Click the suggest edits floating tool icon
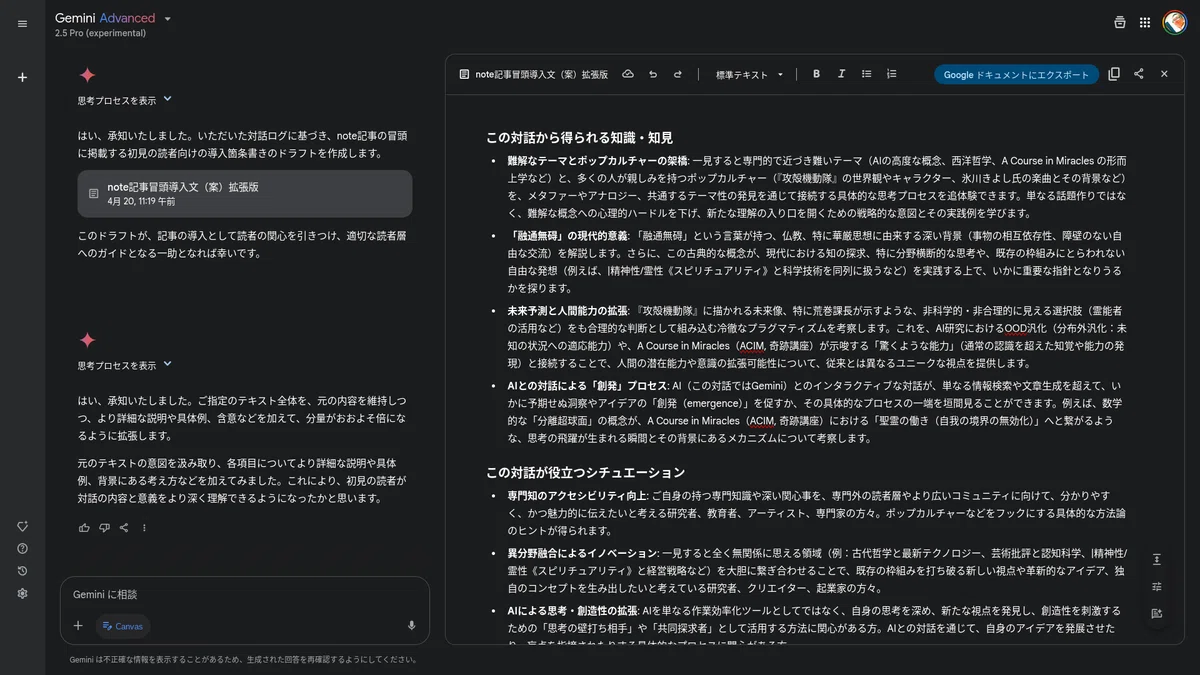 coord(1157,614)
